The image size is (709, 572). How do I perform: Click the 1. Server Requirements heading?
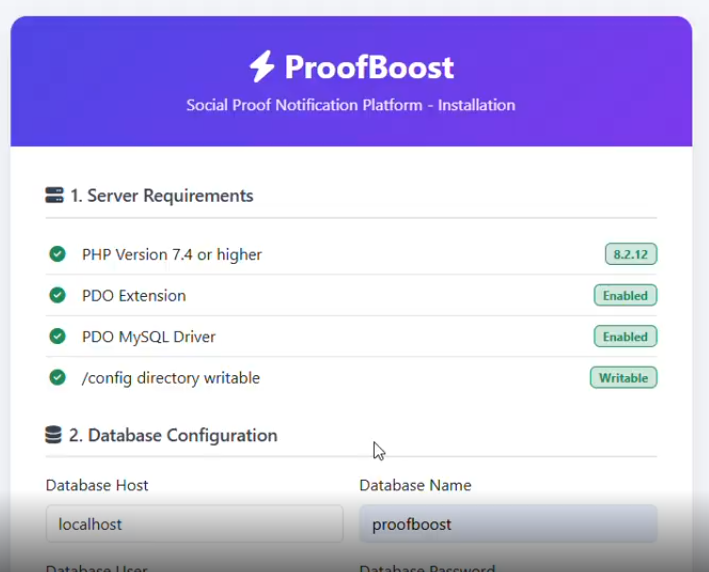point(161,195)
